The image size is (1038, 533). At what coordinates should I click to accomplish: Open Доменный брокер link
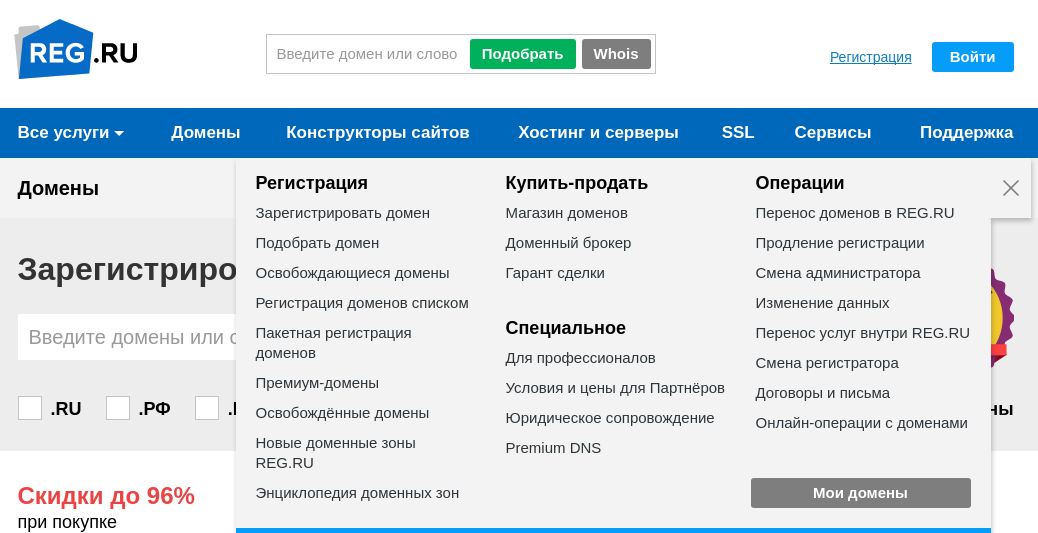pos(569,243)
